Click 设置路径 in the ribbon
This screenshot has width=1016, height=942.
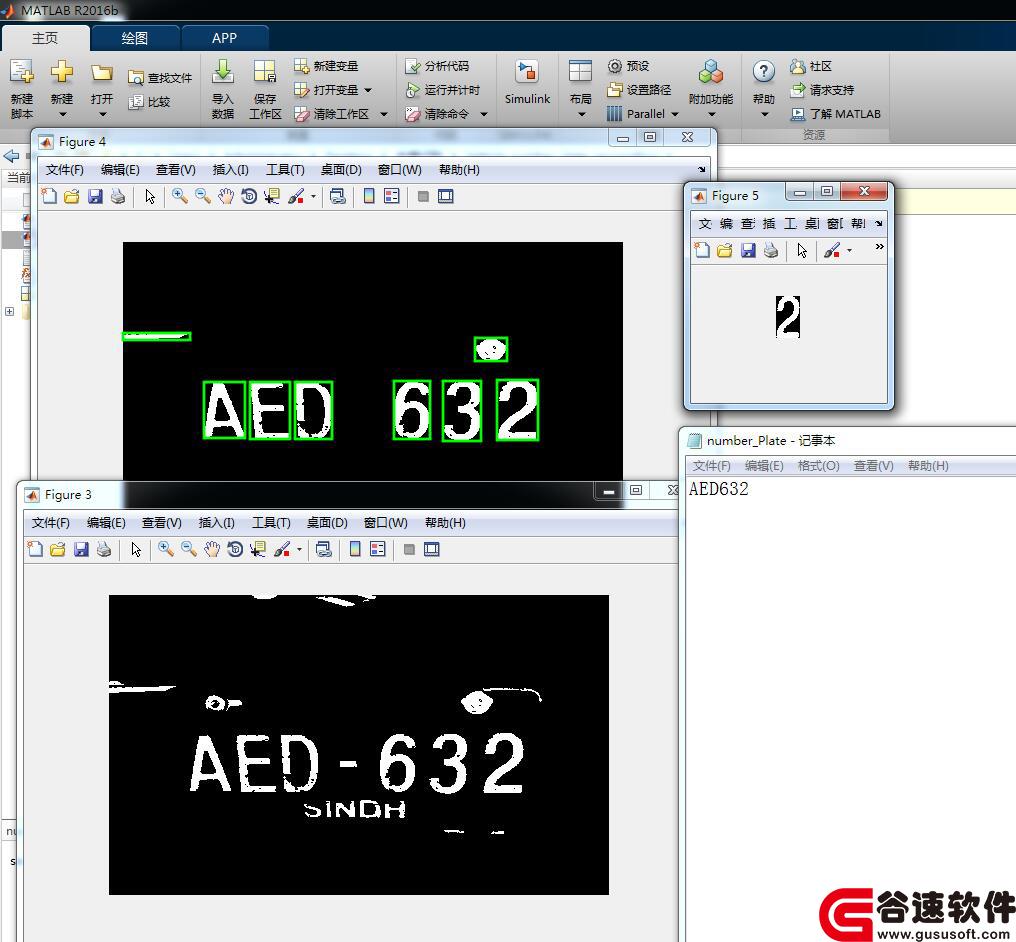coord(639,90)
